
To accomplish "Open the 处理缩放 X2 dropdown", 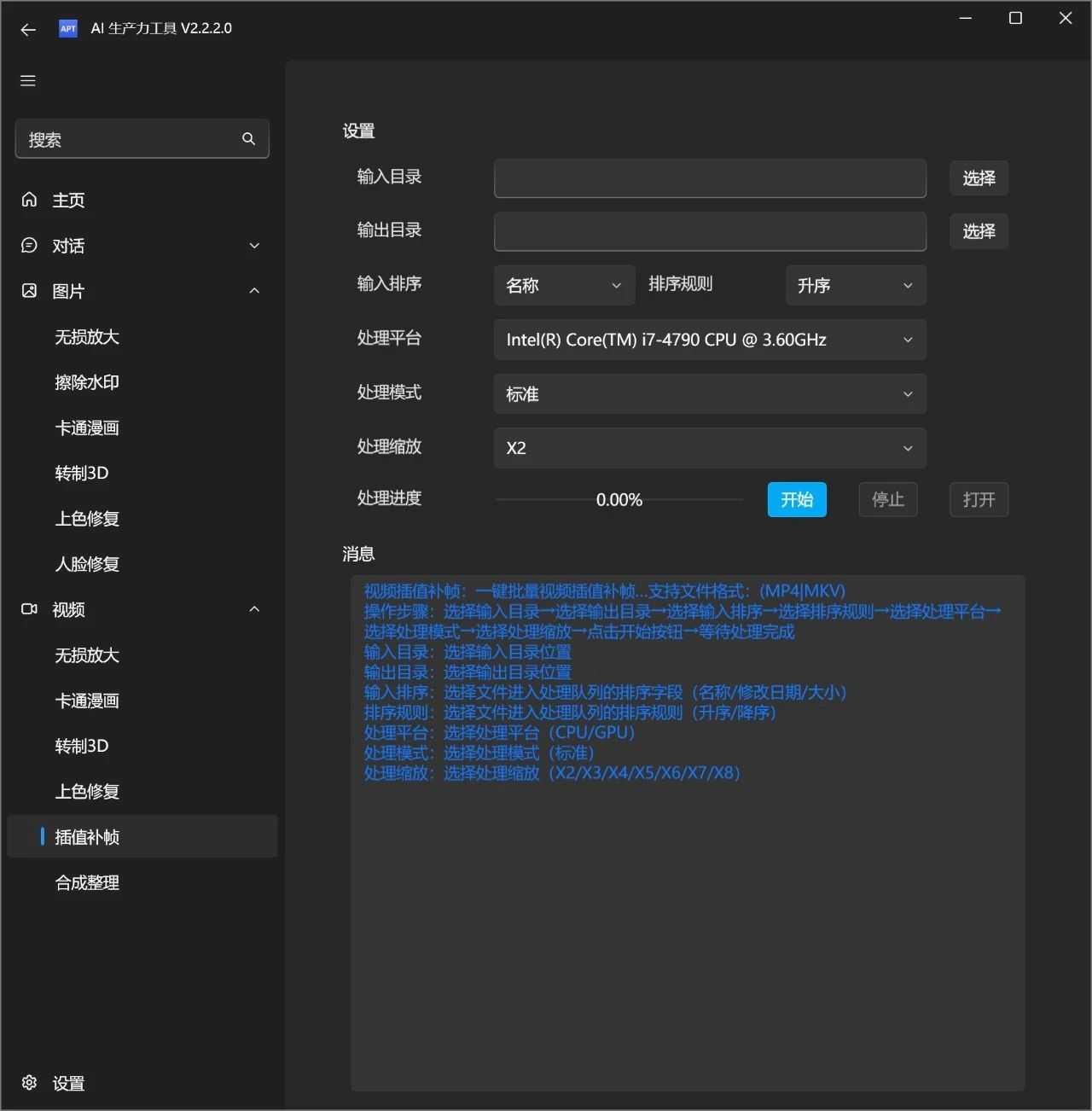I will [710, 448].
